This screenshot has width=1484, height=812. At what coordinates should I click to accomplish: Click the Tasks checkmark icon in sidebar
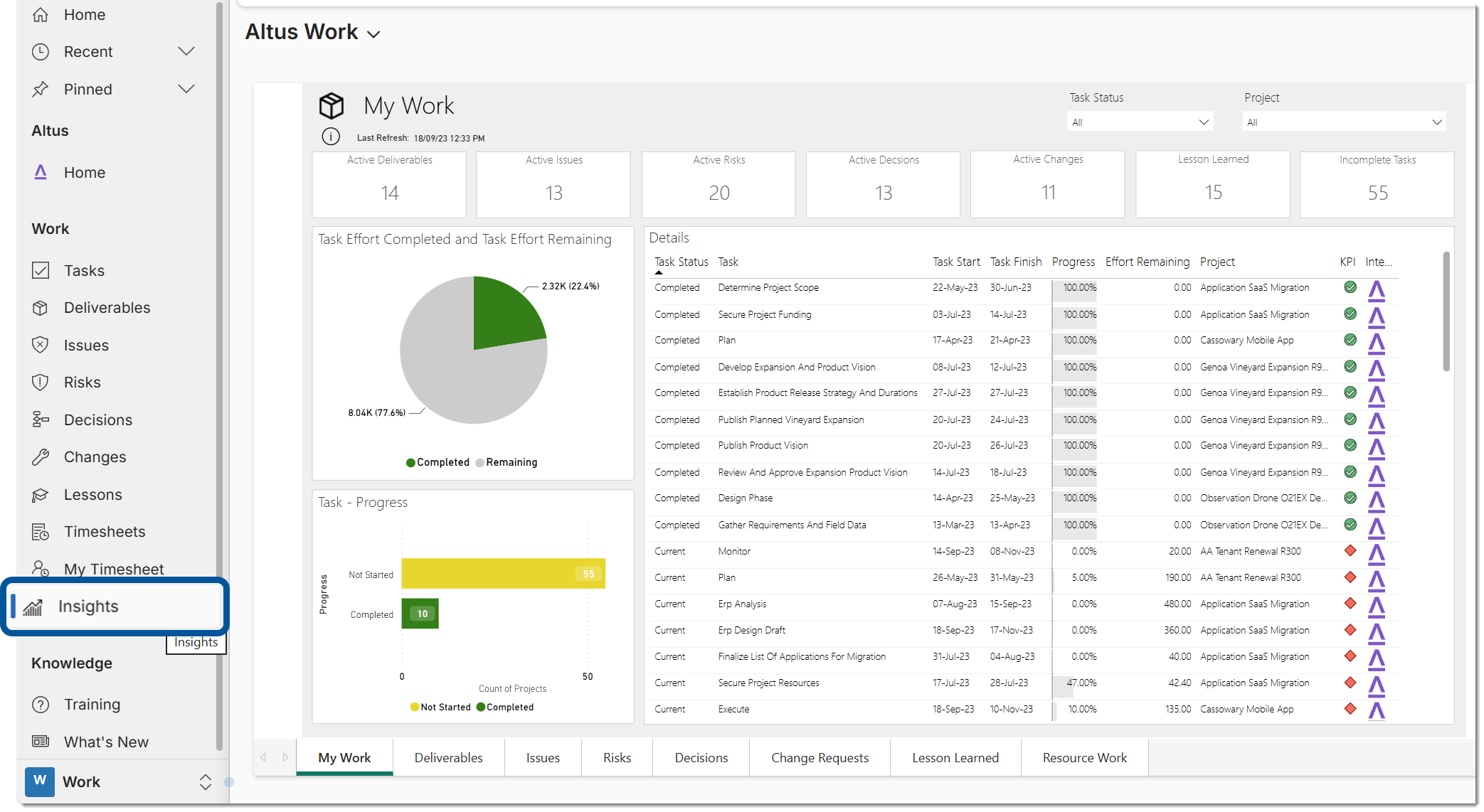point(41,270)
